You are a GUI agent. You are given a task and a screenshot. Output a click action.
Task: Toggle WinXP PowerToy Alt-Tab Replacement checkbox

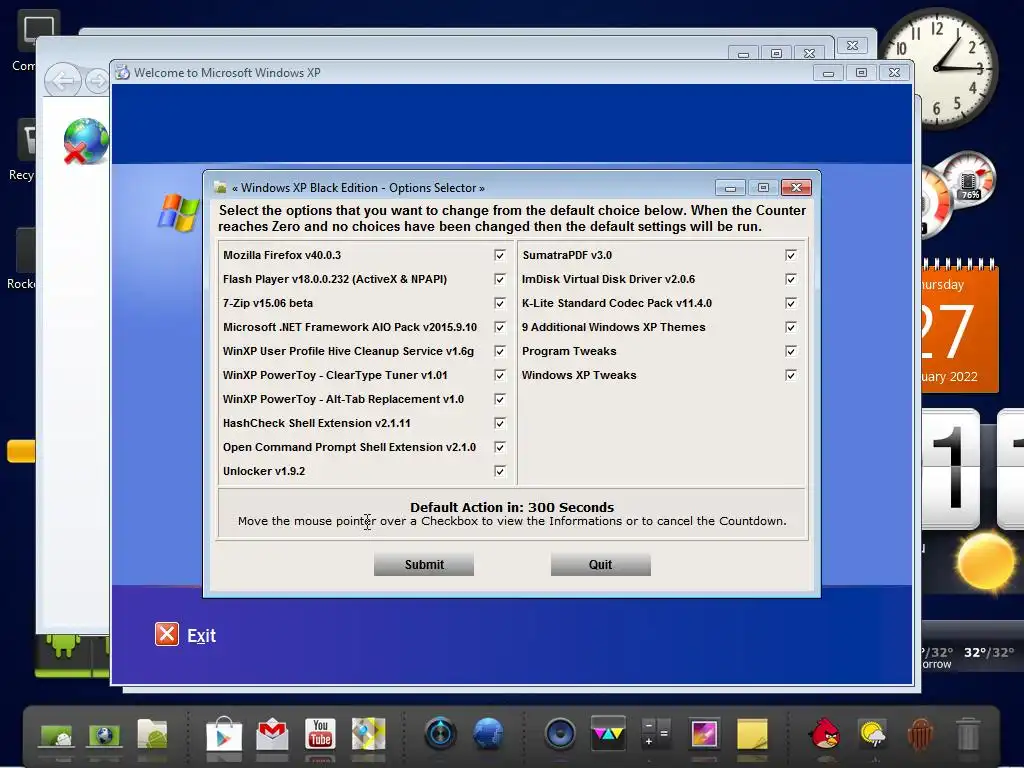(x=500, y=399)
